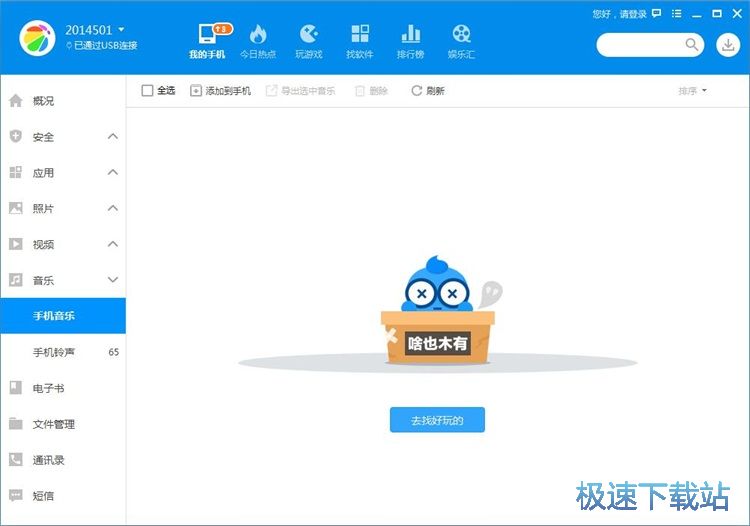Select 概况 in the sidebar

(63, 101)
